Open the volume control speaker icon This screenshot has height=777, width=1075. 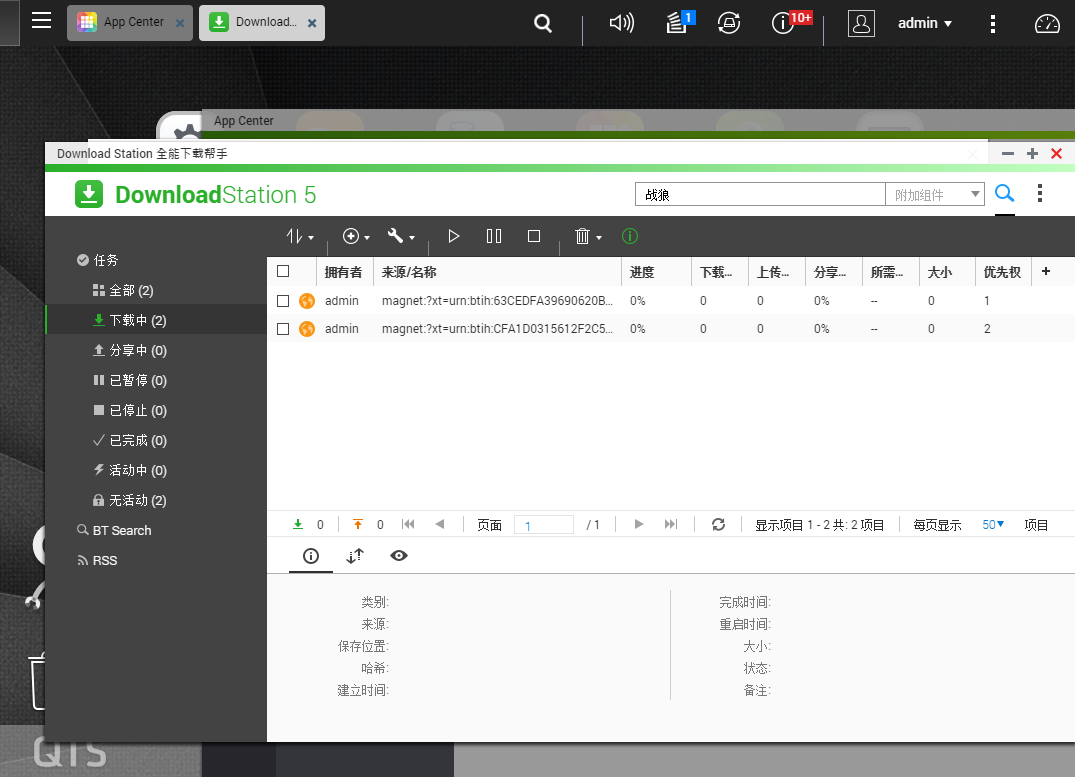pos(622,23)
